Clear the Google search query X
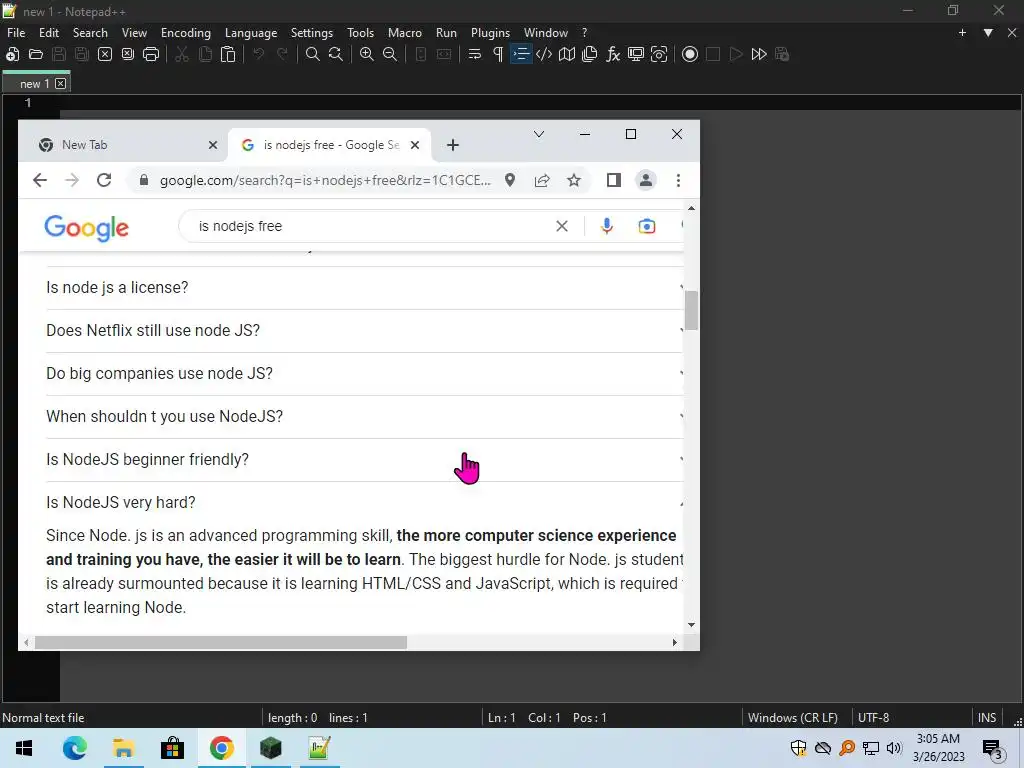The height and width of the screenshot is (768, 1024). coord(562,226)
